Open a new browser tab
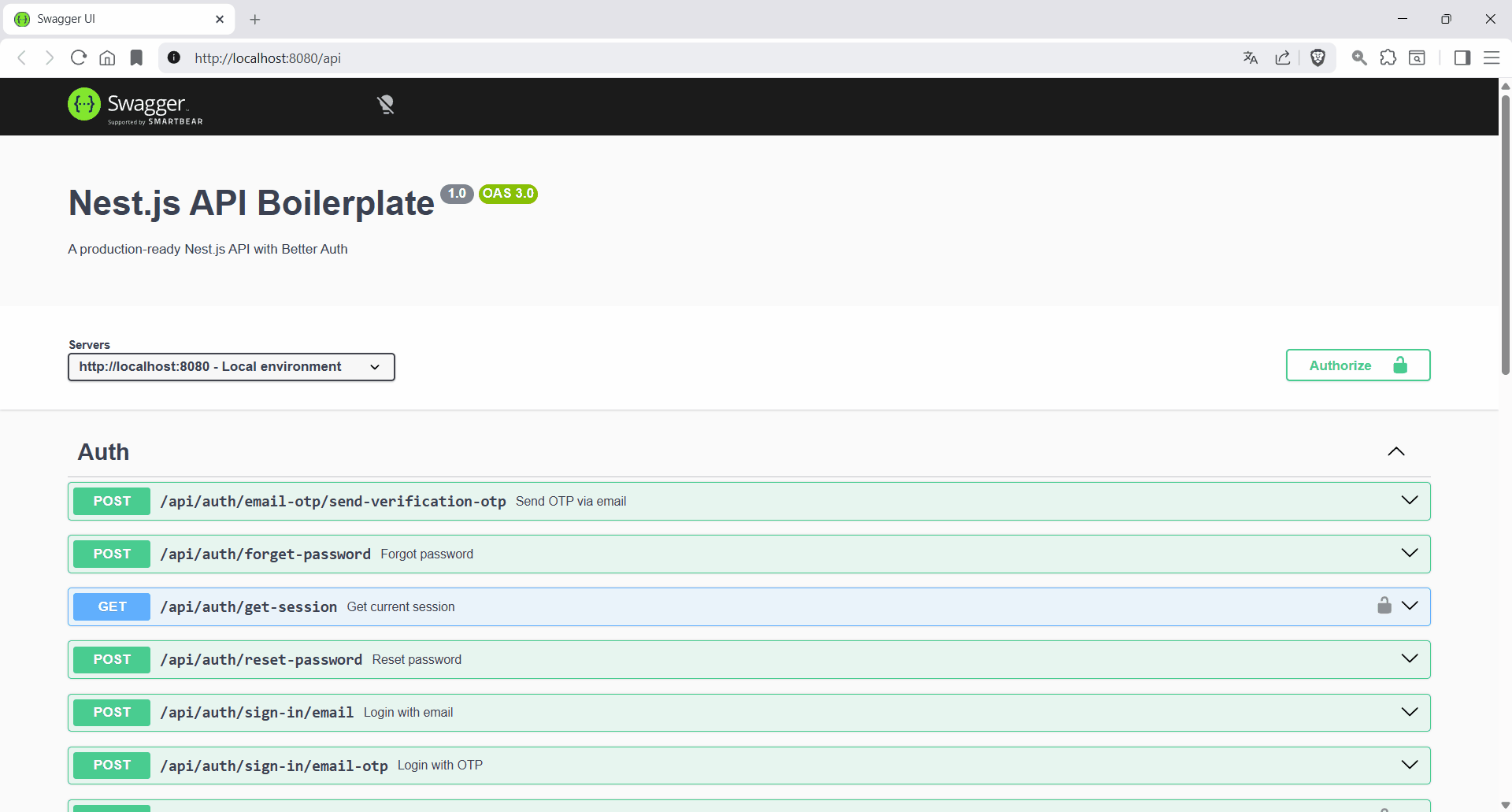 (254, 19)
